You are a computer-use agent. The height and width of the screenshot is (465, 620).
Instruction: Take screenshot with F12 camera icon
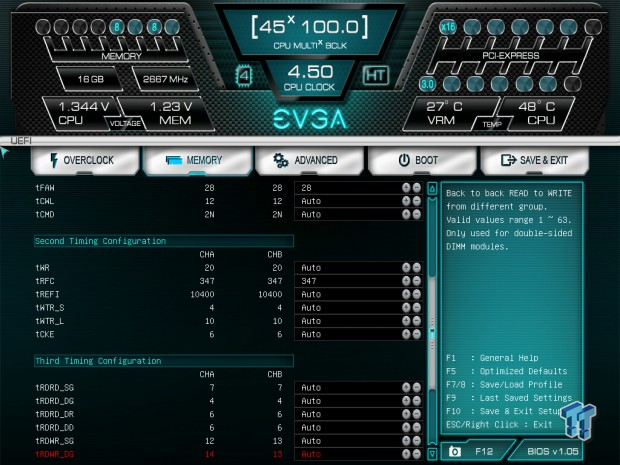tap(455, 451)
